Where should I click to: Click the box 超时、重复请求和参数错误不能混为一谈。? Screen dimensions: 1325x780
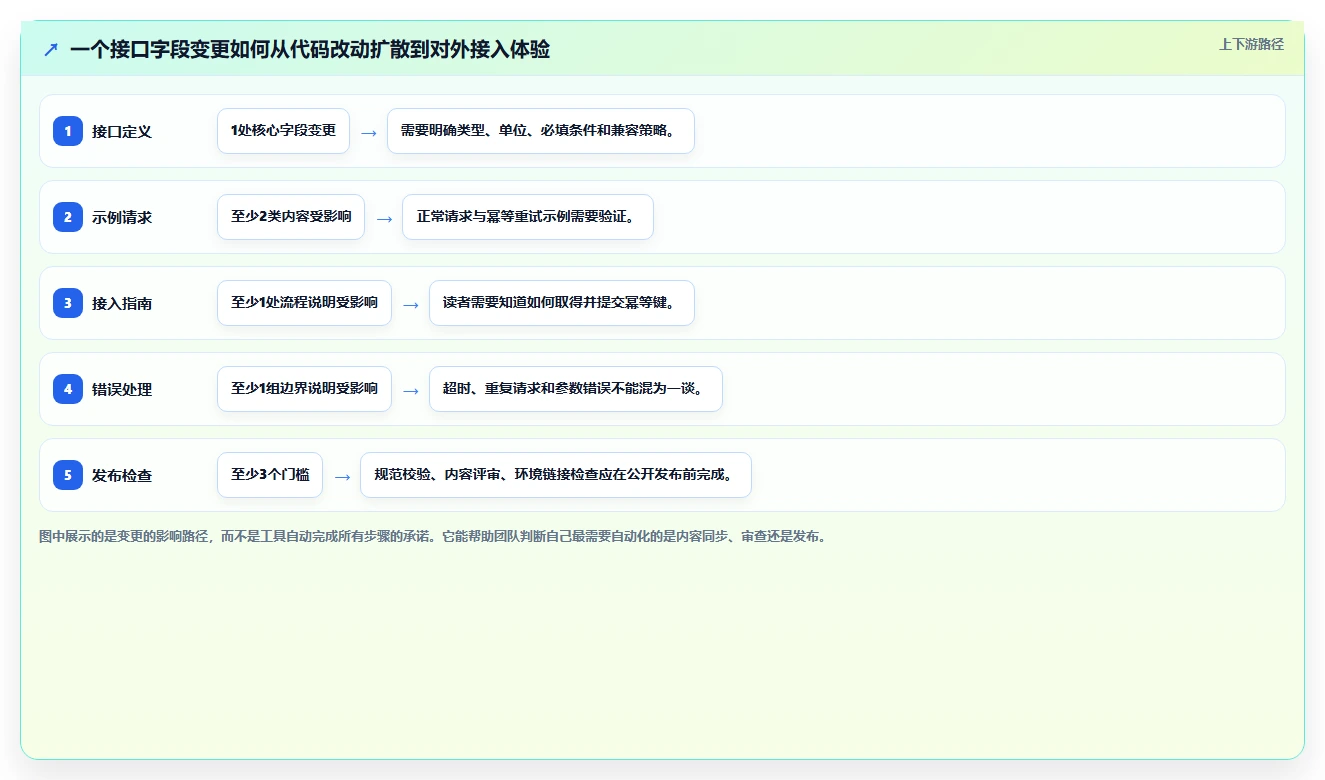[576, 389]
